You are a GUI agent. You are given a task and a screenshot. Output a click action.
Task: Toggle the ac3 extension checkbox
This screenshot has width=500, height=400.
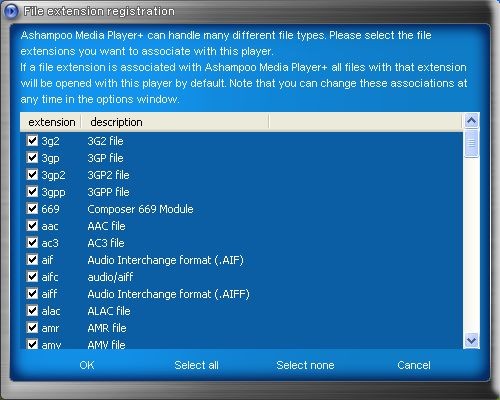pos(32,243)
